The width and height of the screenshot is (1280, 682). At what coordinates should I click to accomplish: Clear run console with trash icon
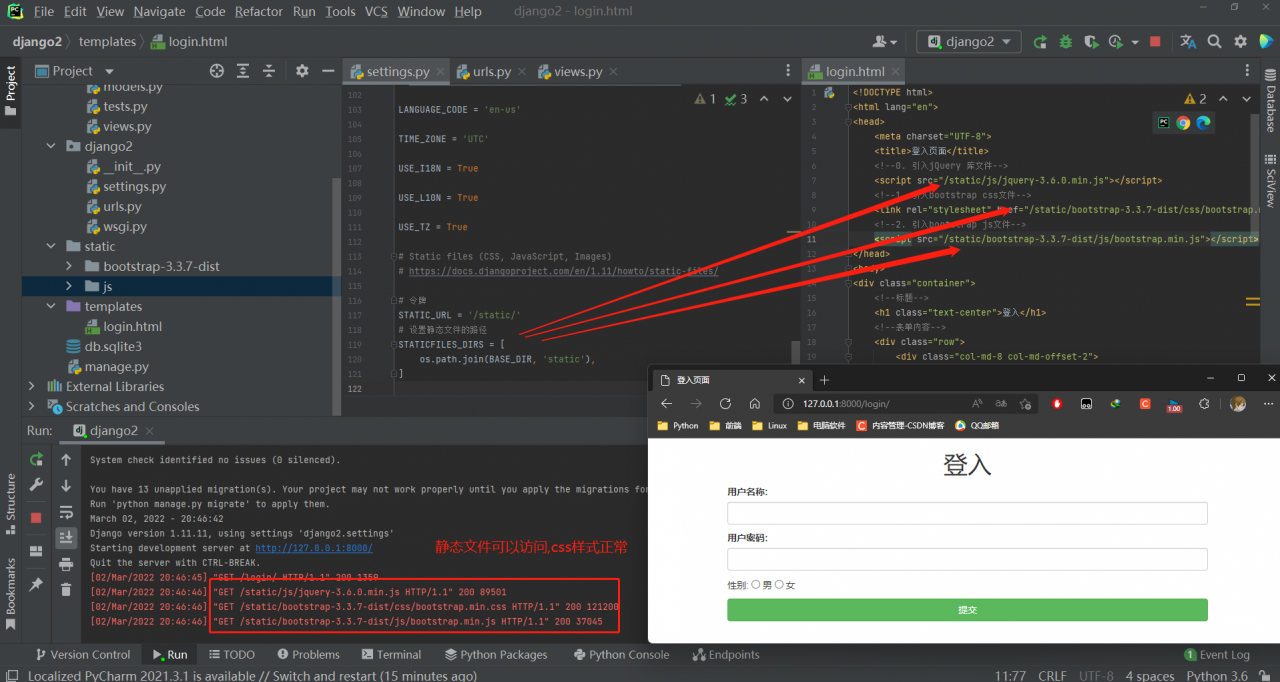click(x=66, y=591)
